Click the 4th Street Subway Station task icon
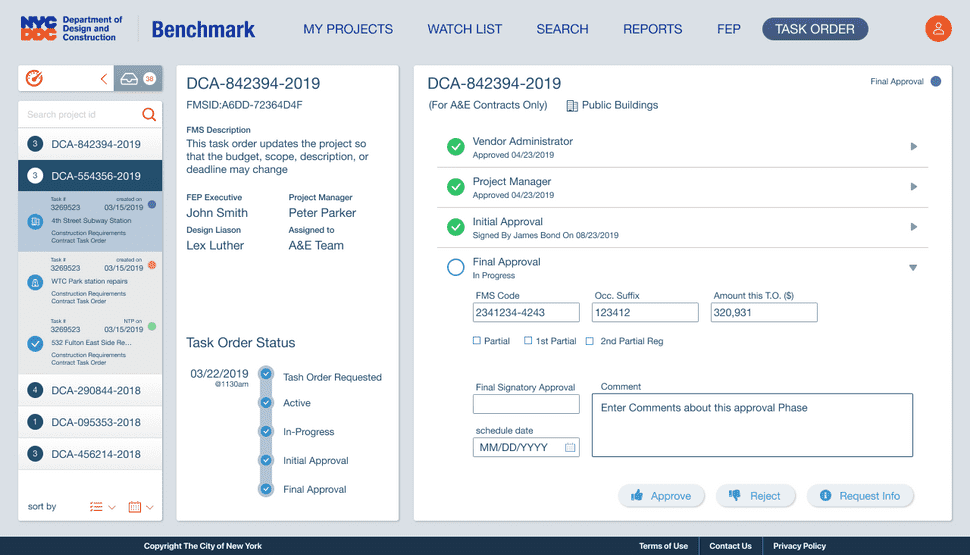This screenshot has height=555, width=970. (x=35, y=221)
